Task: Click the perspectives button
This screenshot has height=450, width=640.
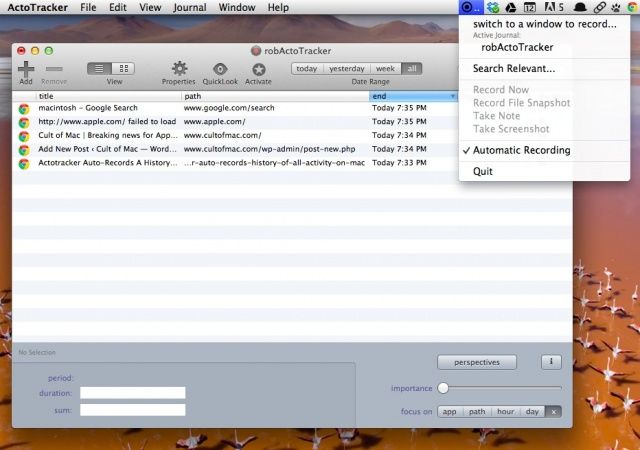Action: pos(477,362)
